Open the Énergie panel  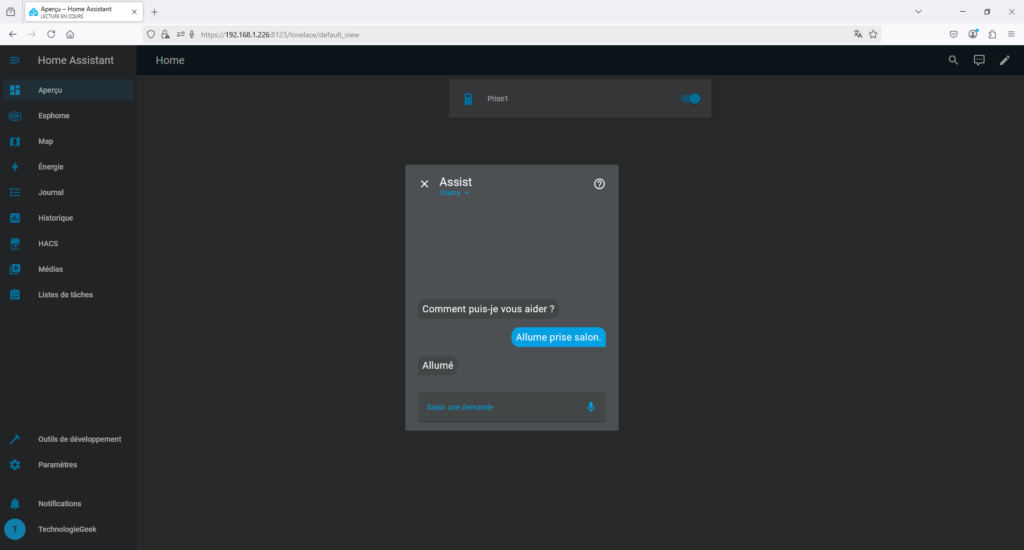(x=68, y=167)
